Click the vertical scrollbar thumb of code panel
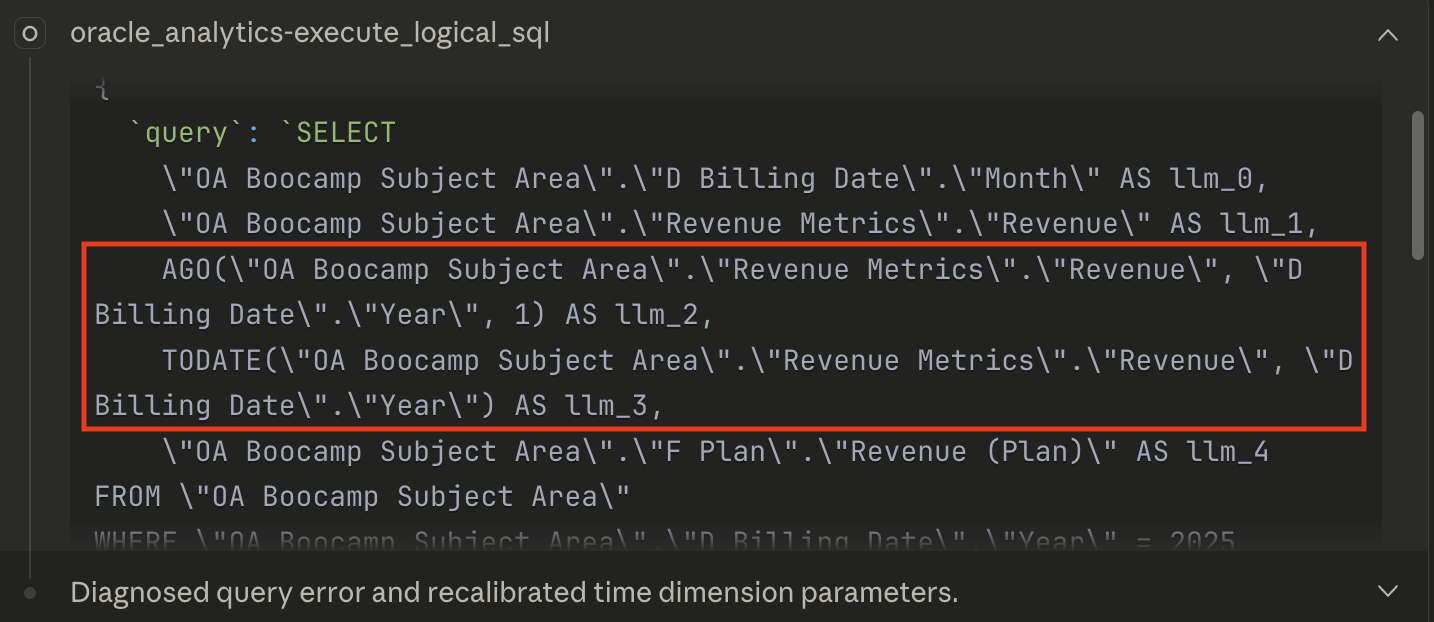This screenshot has width=1434, height=622. pos(1416,185)
